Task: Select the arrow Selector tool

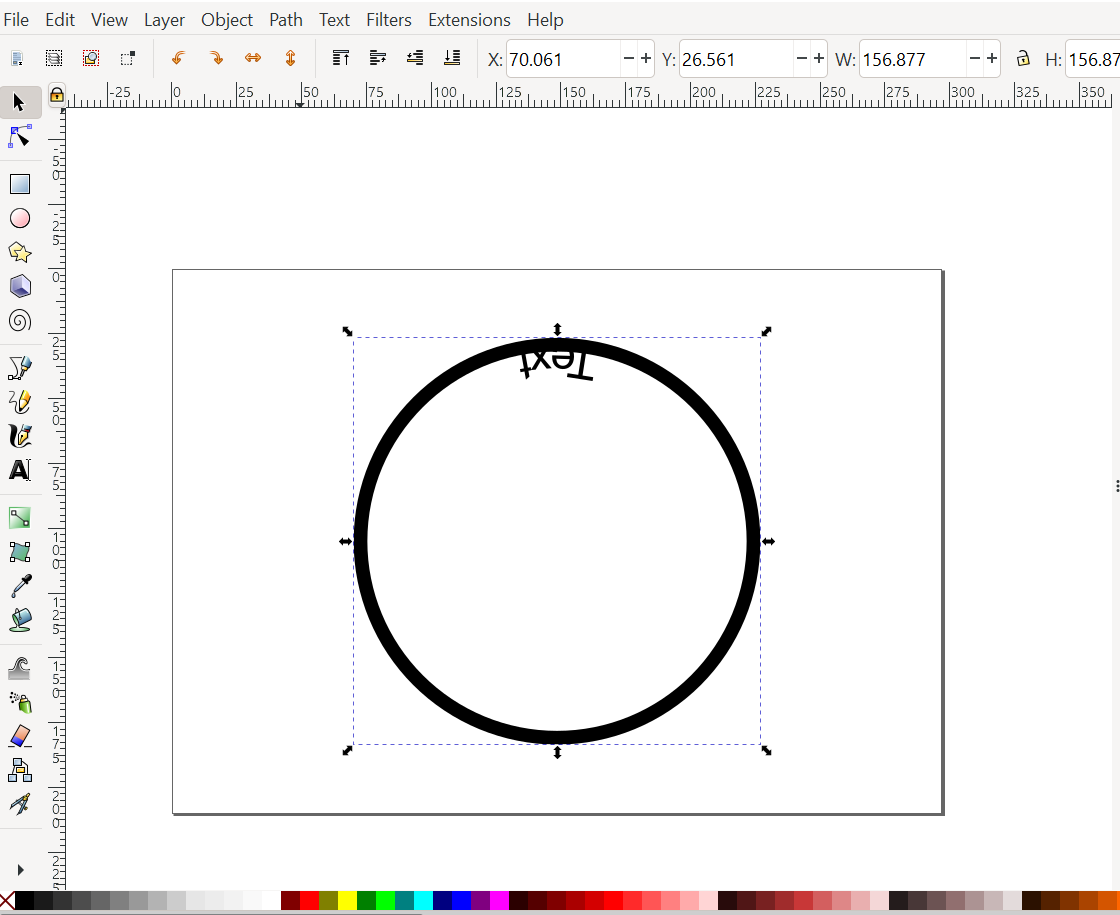Action: pos(20,102)
